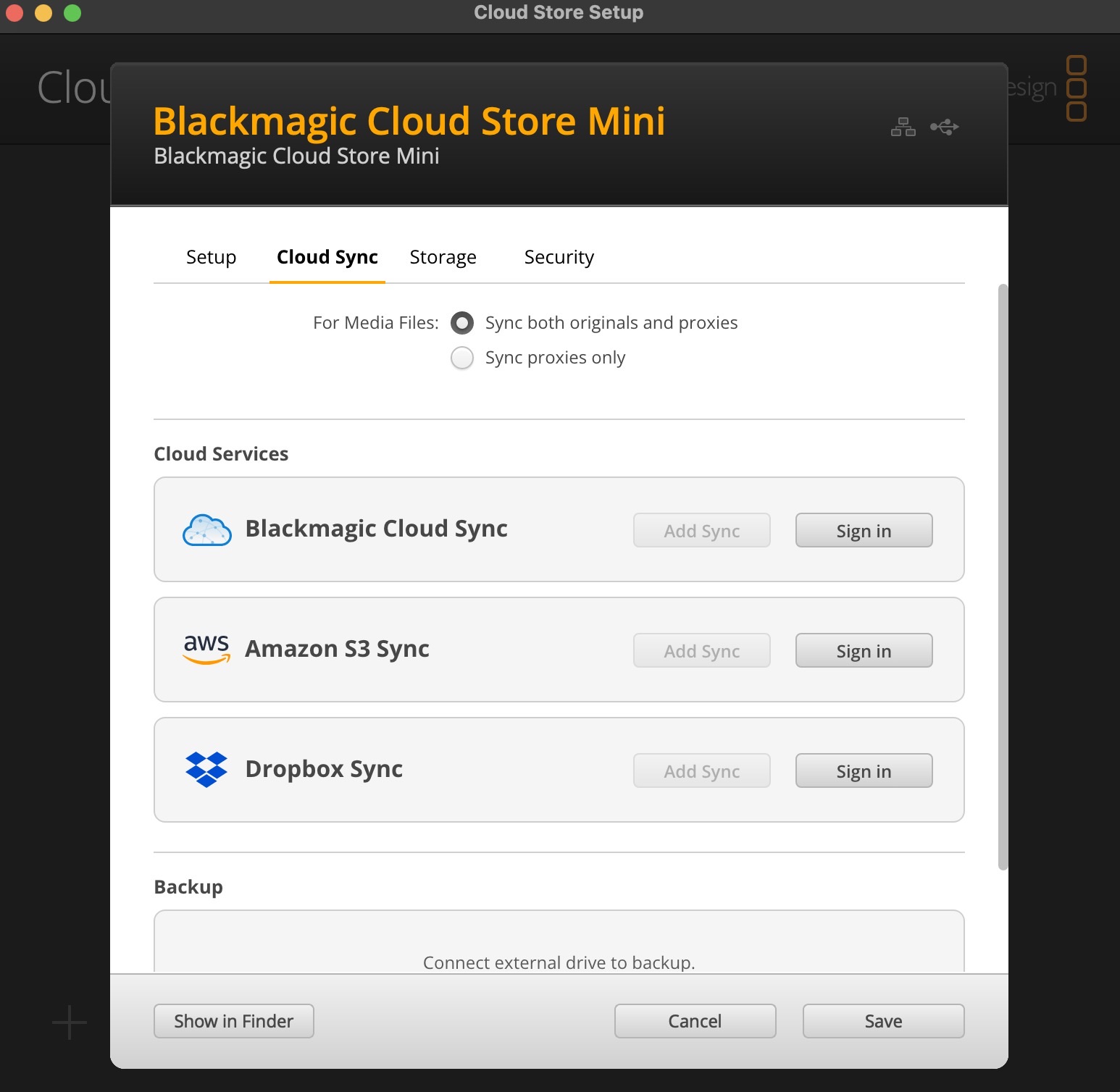1120x1092 pixels.
Task: Click the network connection icon
Action: tap(903, 127)
